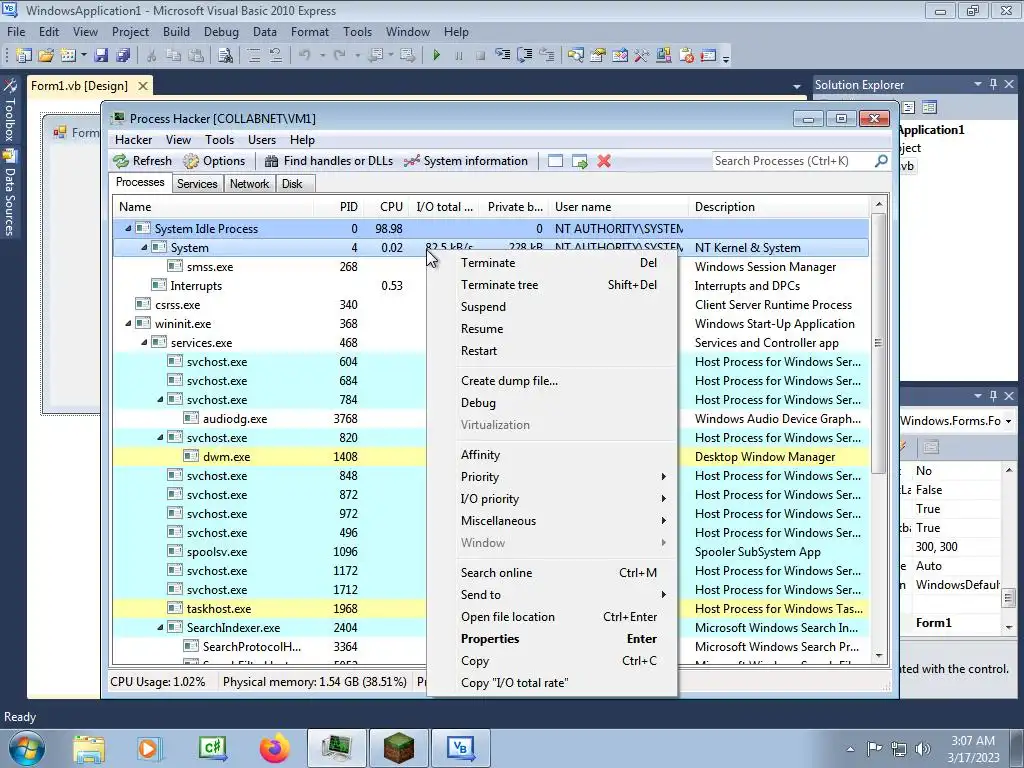1024x768 pixels.
Task: Click the Error List icon in VB toolbar
Action: [686, 56]
